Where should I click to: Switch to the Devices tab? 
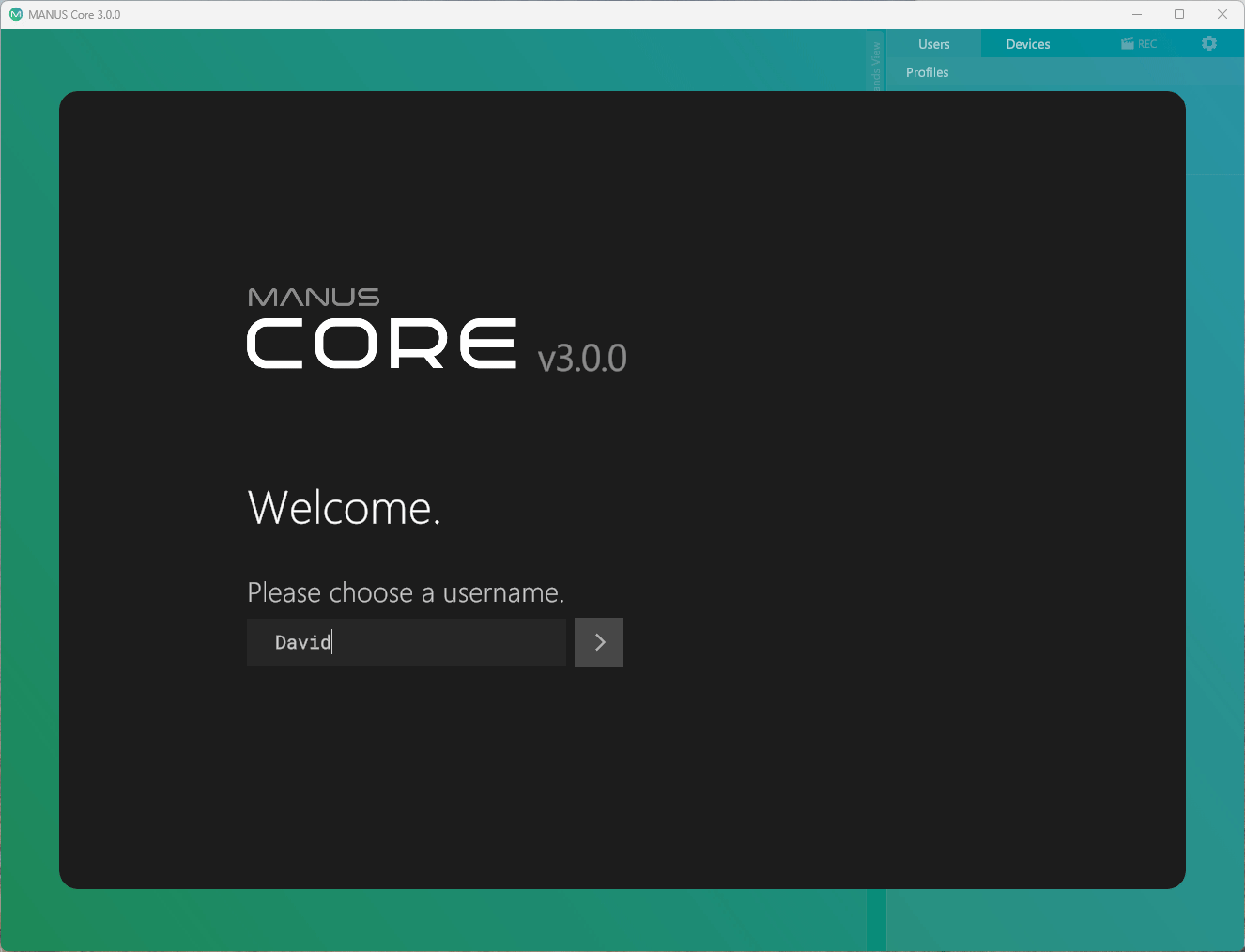tap(1027, 43)
